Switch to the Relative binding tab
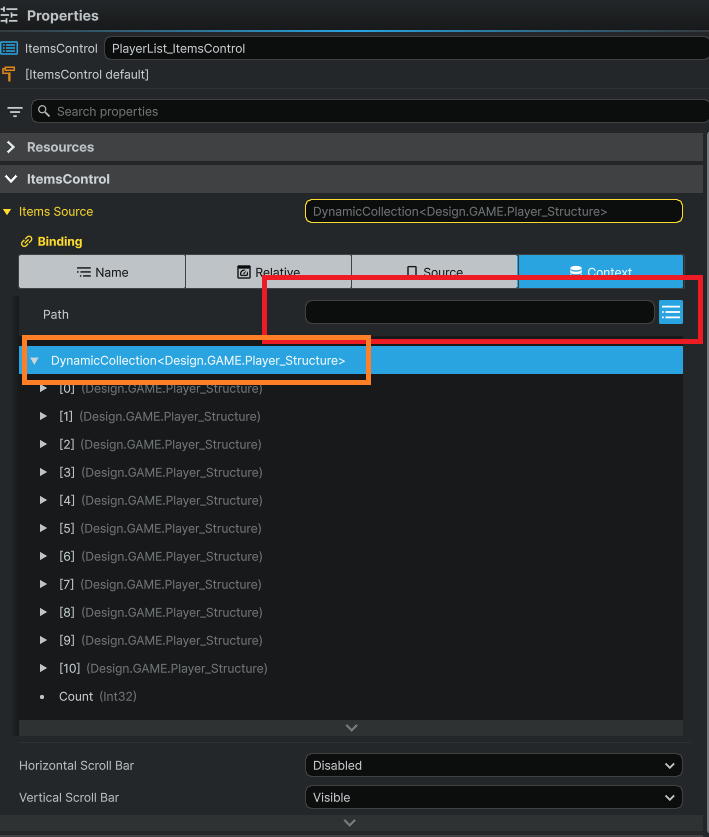Viewport: 709px width, 837px height. [269, 272]
